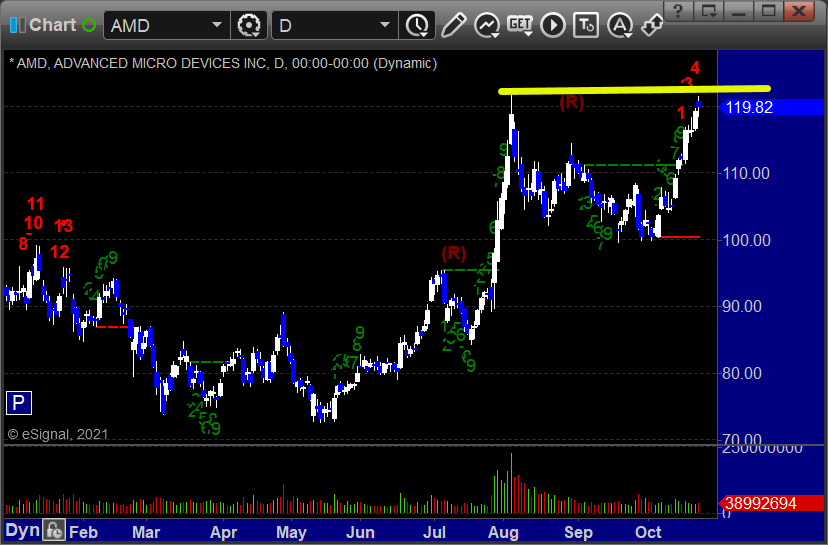Open the studies chart-line menu
Screen dimensions: 828x545
click(x=487, y=25)
